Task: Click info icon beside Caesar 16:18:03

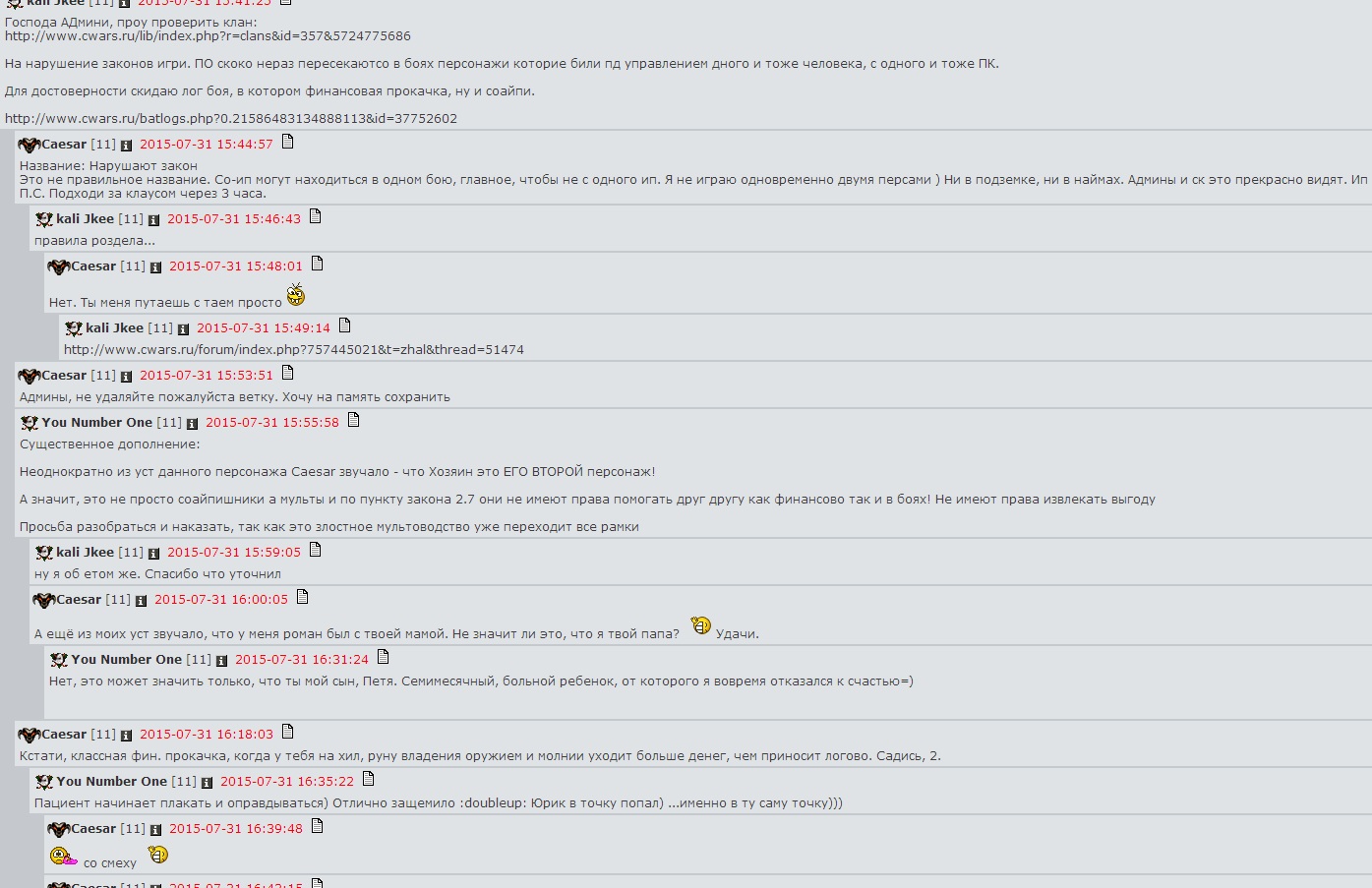Action: pos(126,736)
